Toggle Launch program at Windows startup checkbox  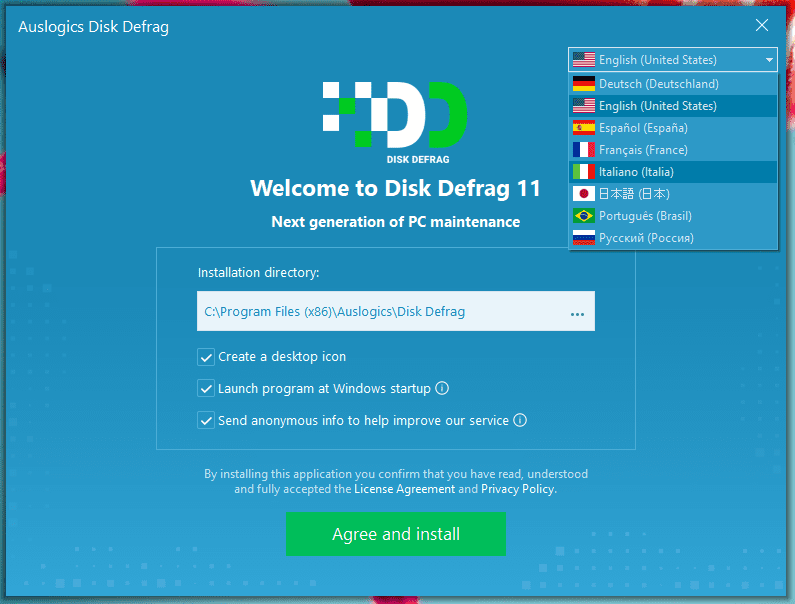point(206,389)
